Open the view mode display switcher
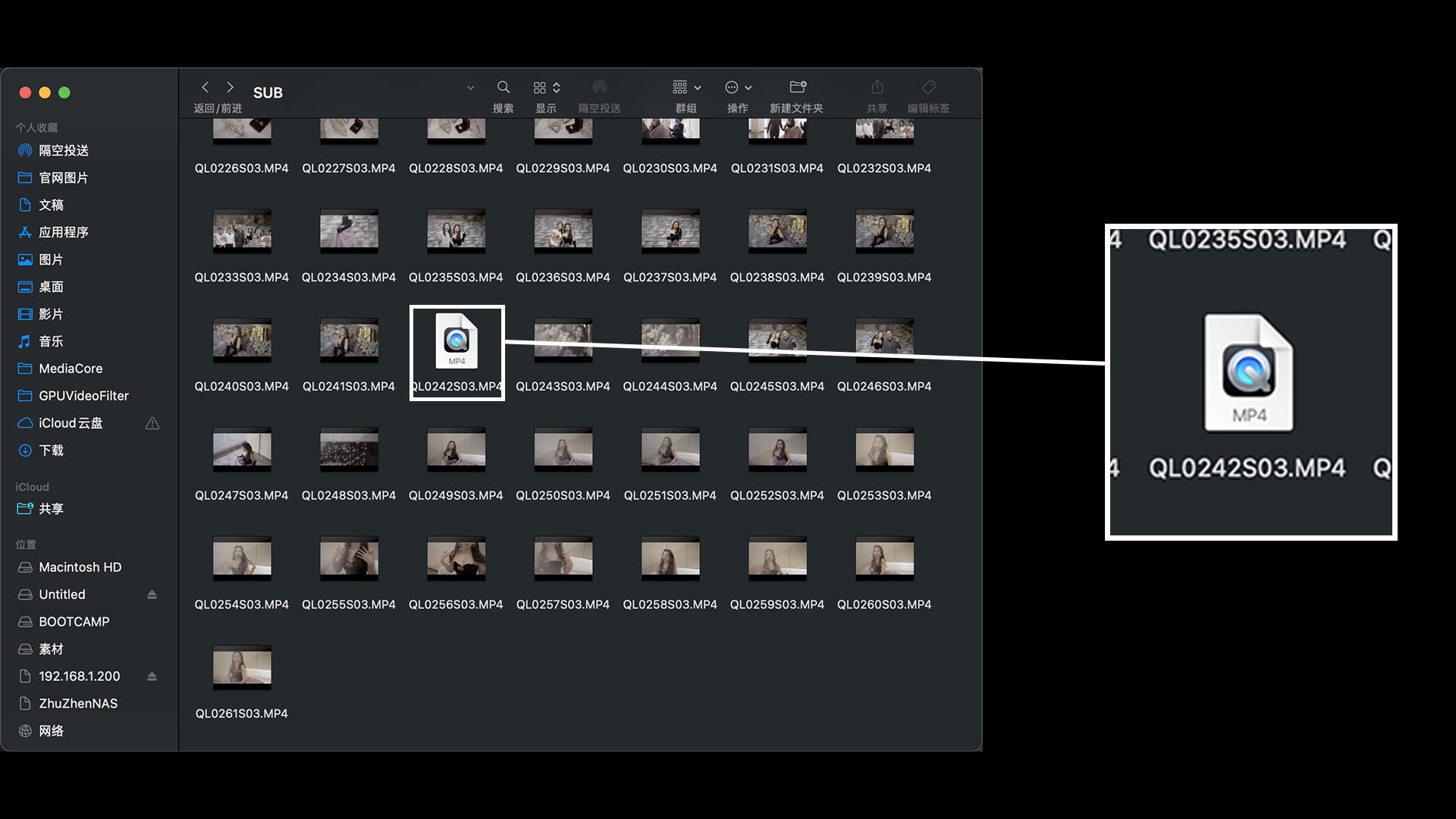1456x819 pixels. point(546,87)
